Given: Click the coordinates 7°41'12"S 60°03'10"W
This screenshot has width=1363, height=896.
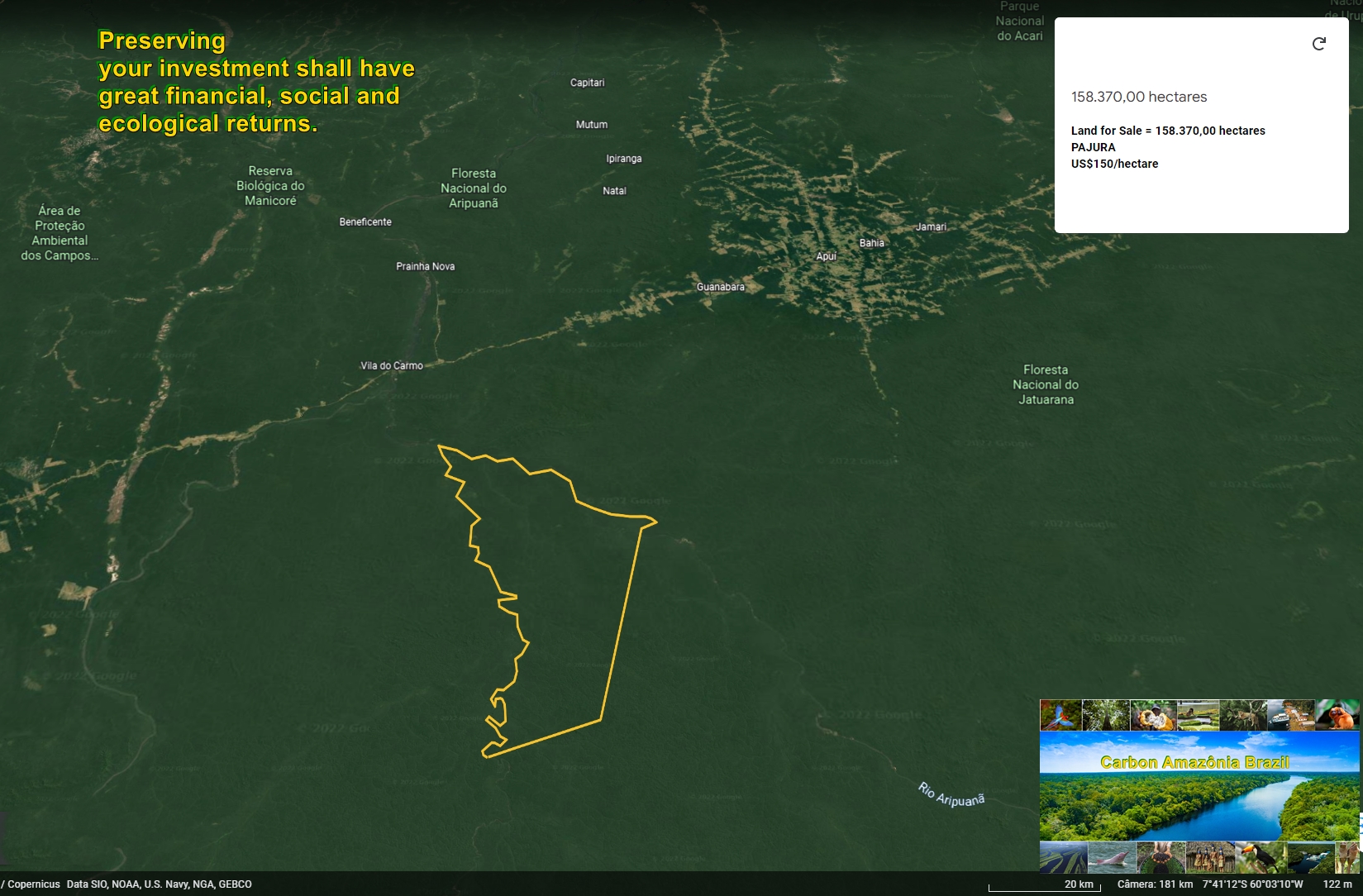Looking at the screenshot, I should click(x=1253, y=884).
